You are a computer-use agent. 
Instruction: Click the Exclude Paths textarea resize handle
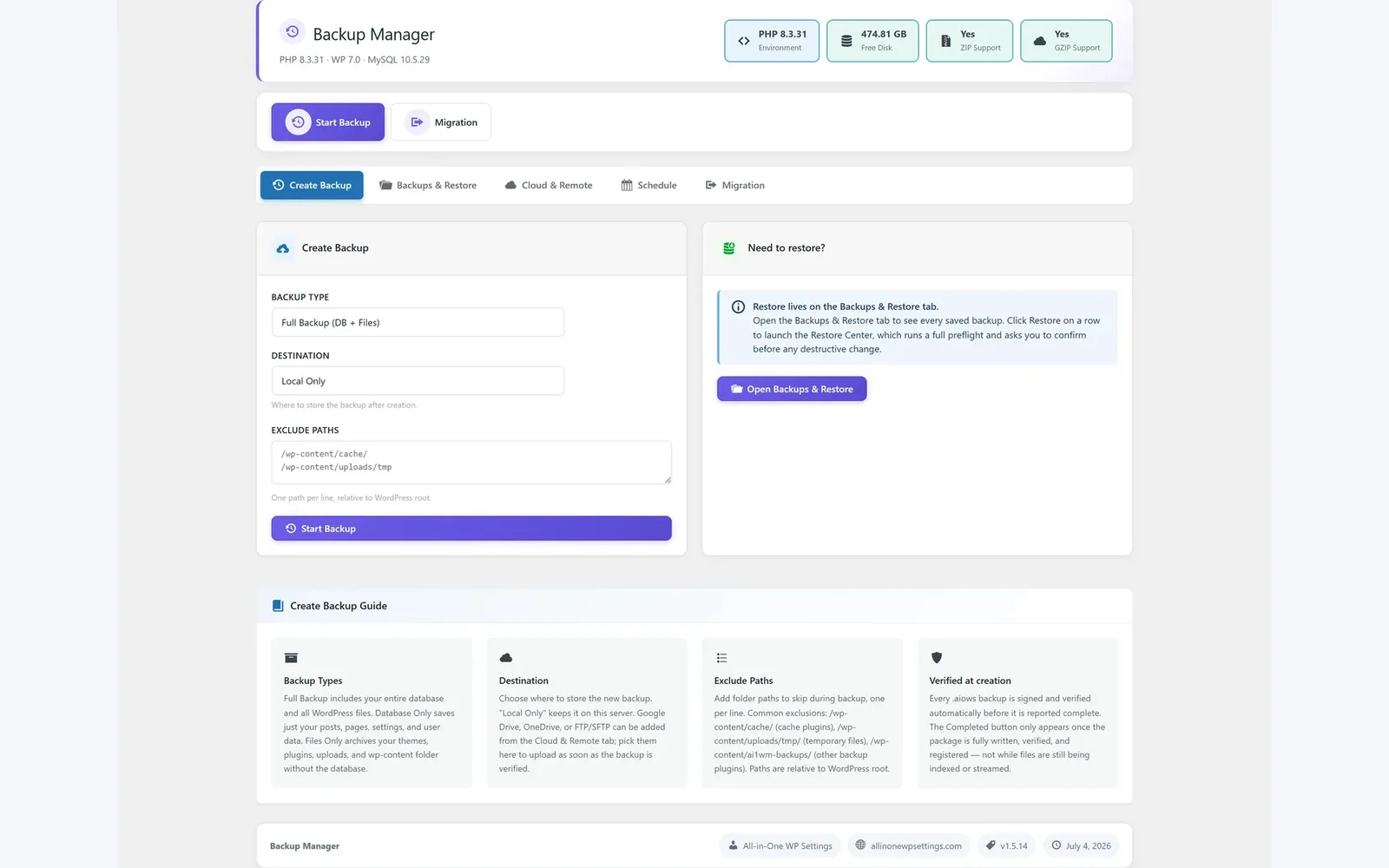(667, 479)
